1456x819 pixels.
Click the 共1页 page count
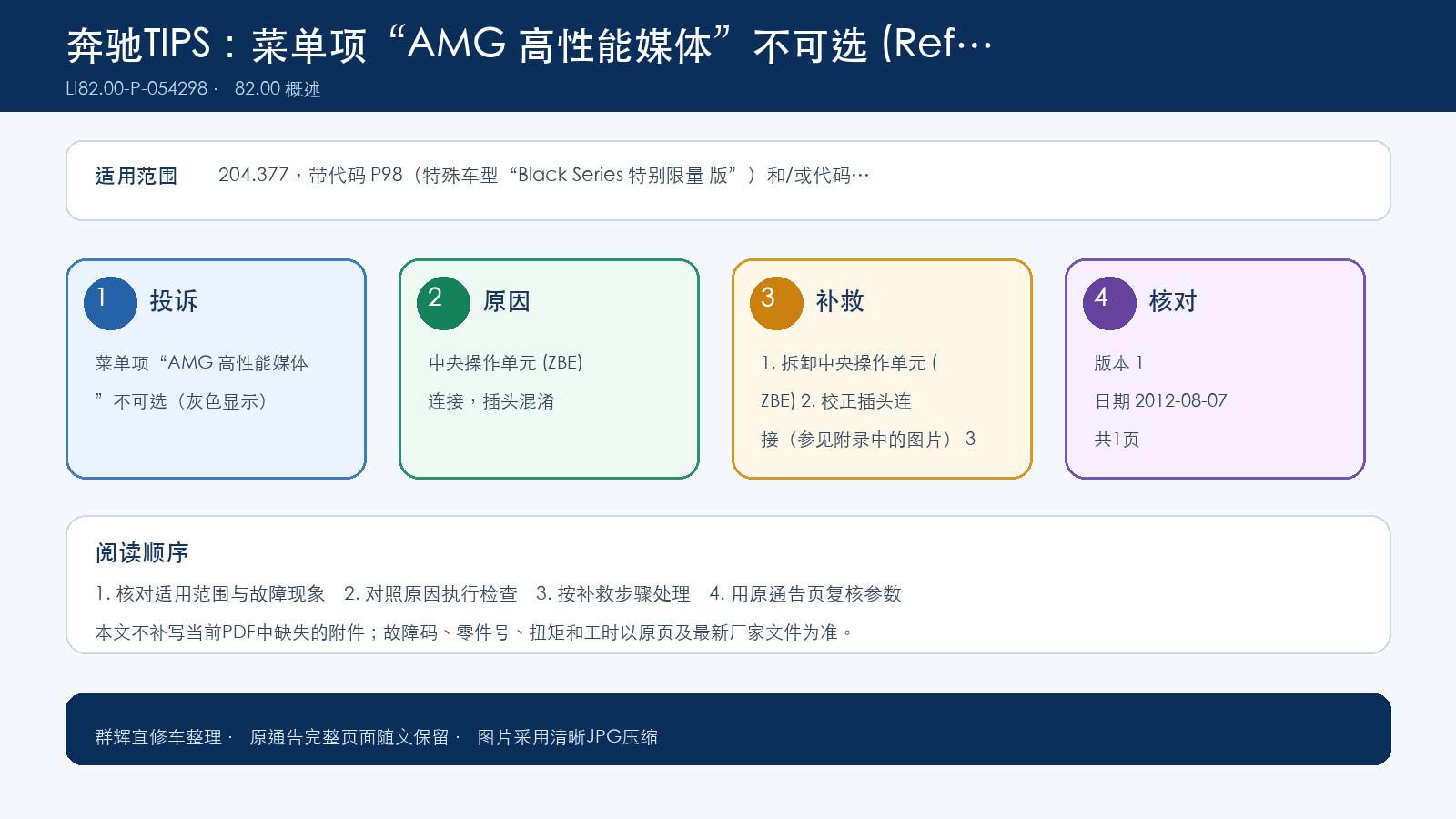pos(1117,440)
